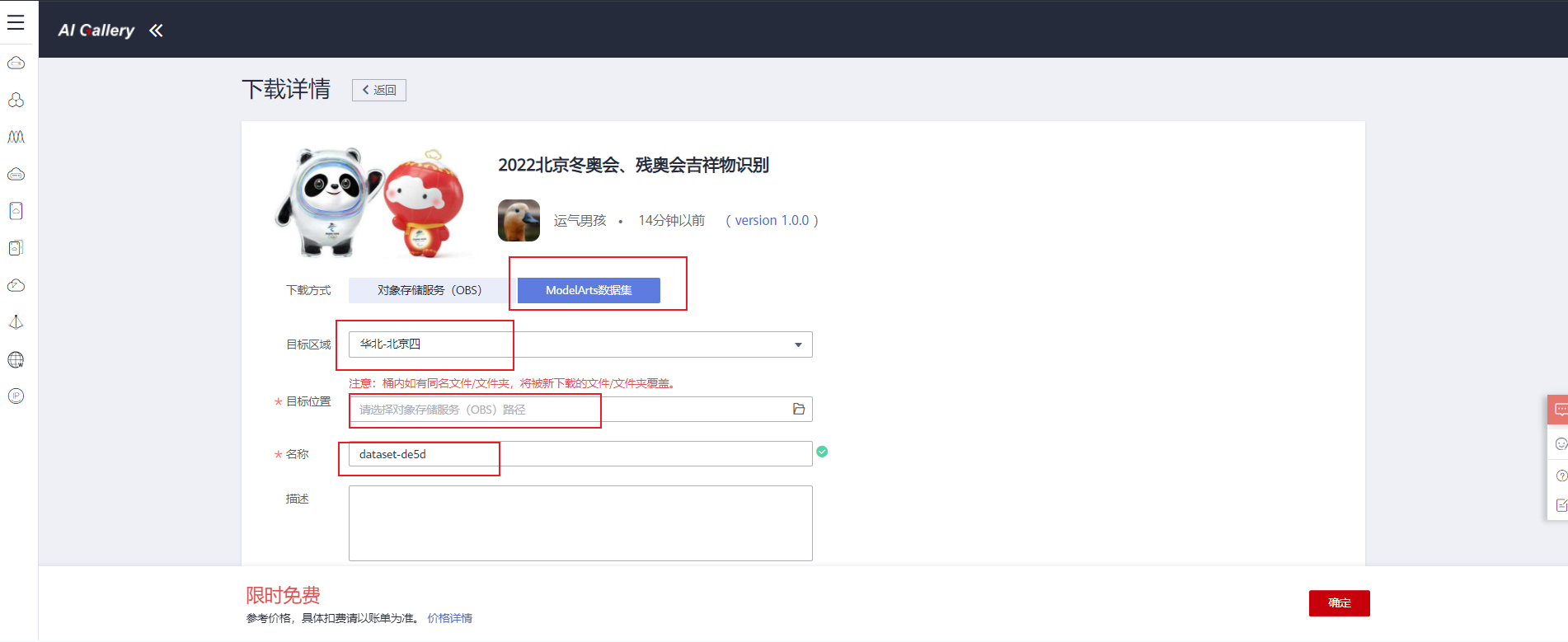
Task: Click the 14分钟以前 timestamp text
Action: click(672, 221)
